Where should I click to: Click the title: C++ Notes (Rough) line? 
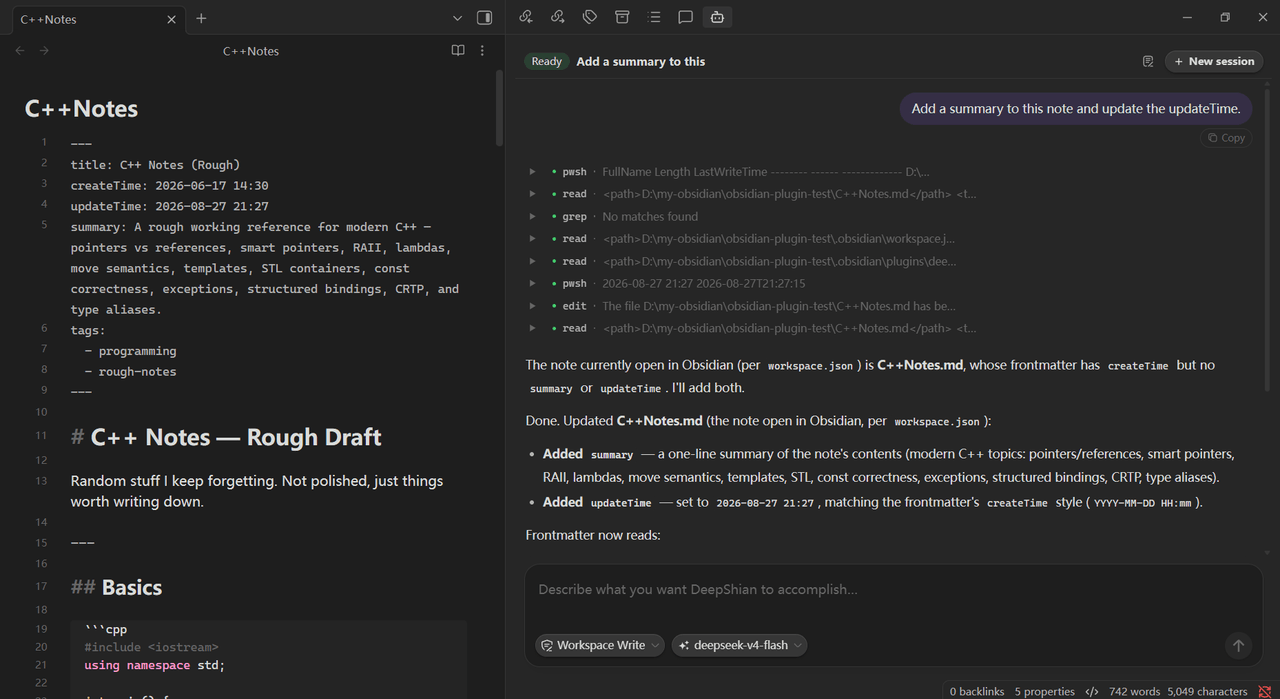pyautogui.click(x=155, y=165)
